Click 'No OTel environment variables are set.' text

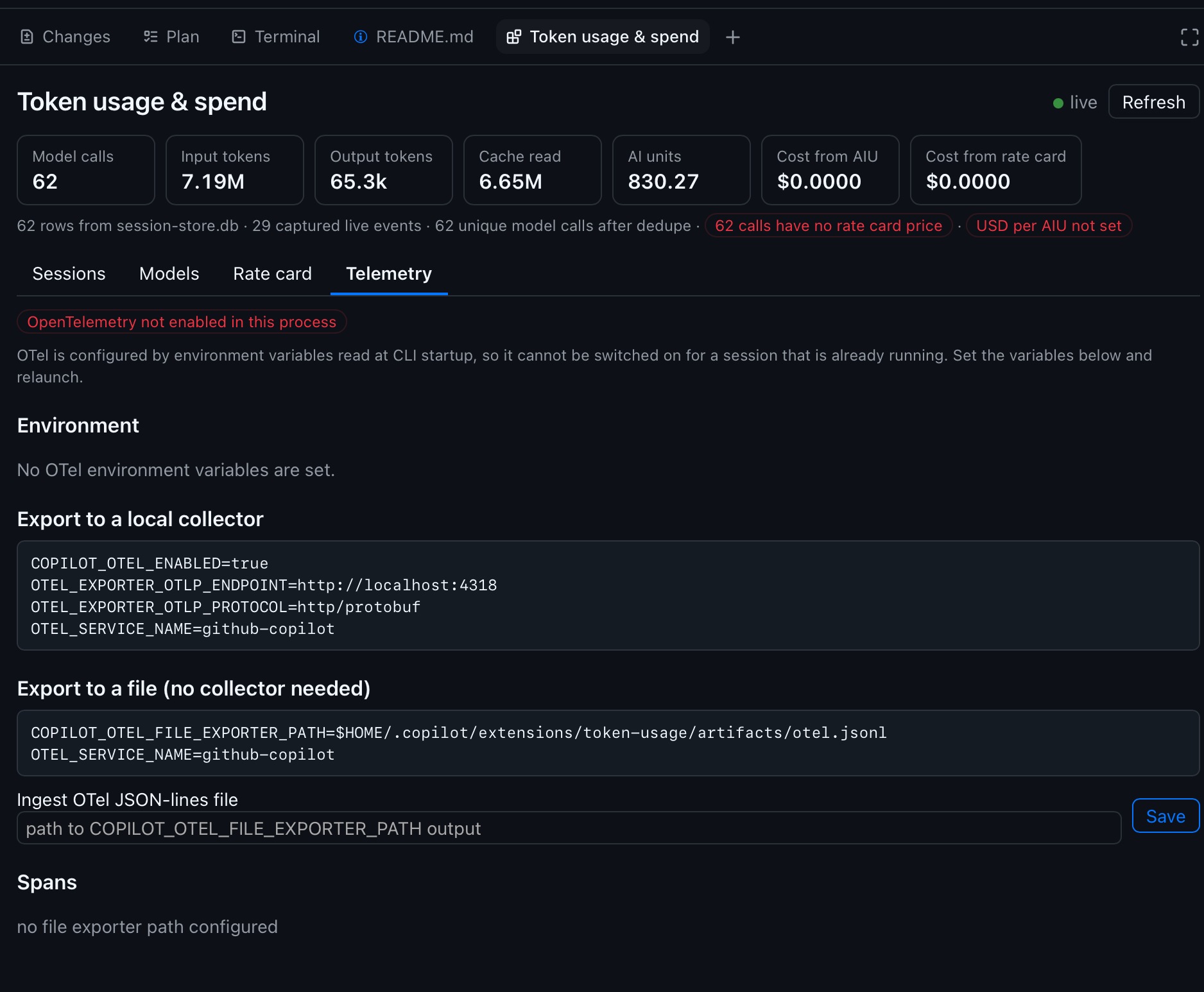pos(176,470)
